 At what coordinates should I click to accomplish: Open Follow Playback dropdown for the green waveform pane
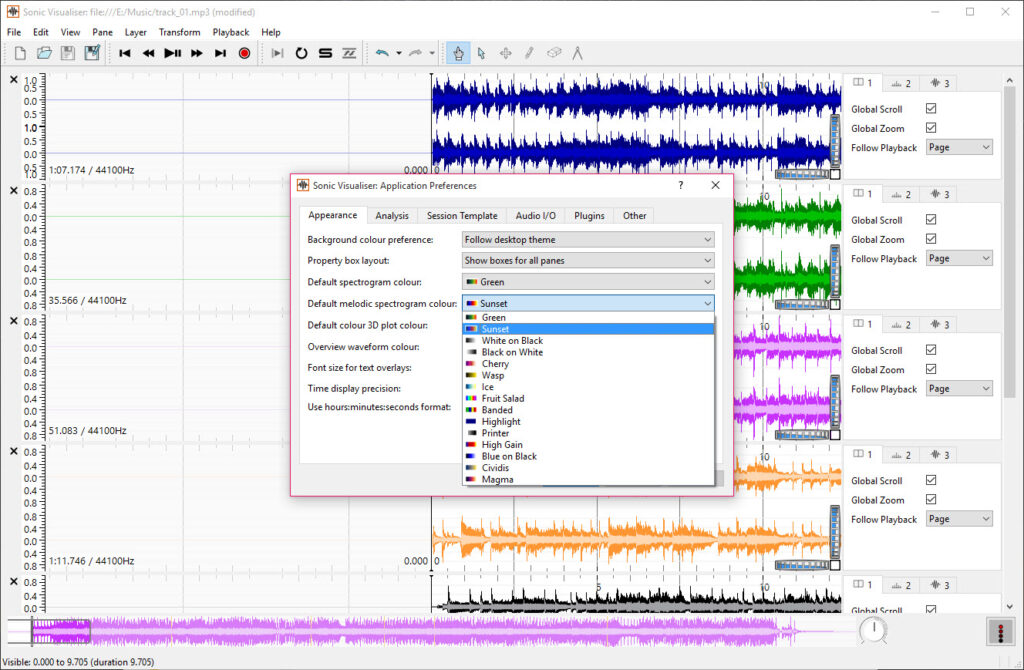tap(959, 259)
